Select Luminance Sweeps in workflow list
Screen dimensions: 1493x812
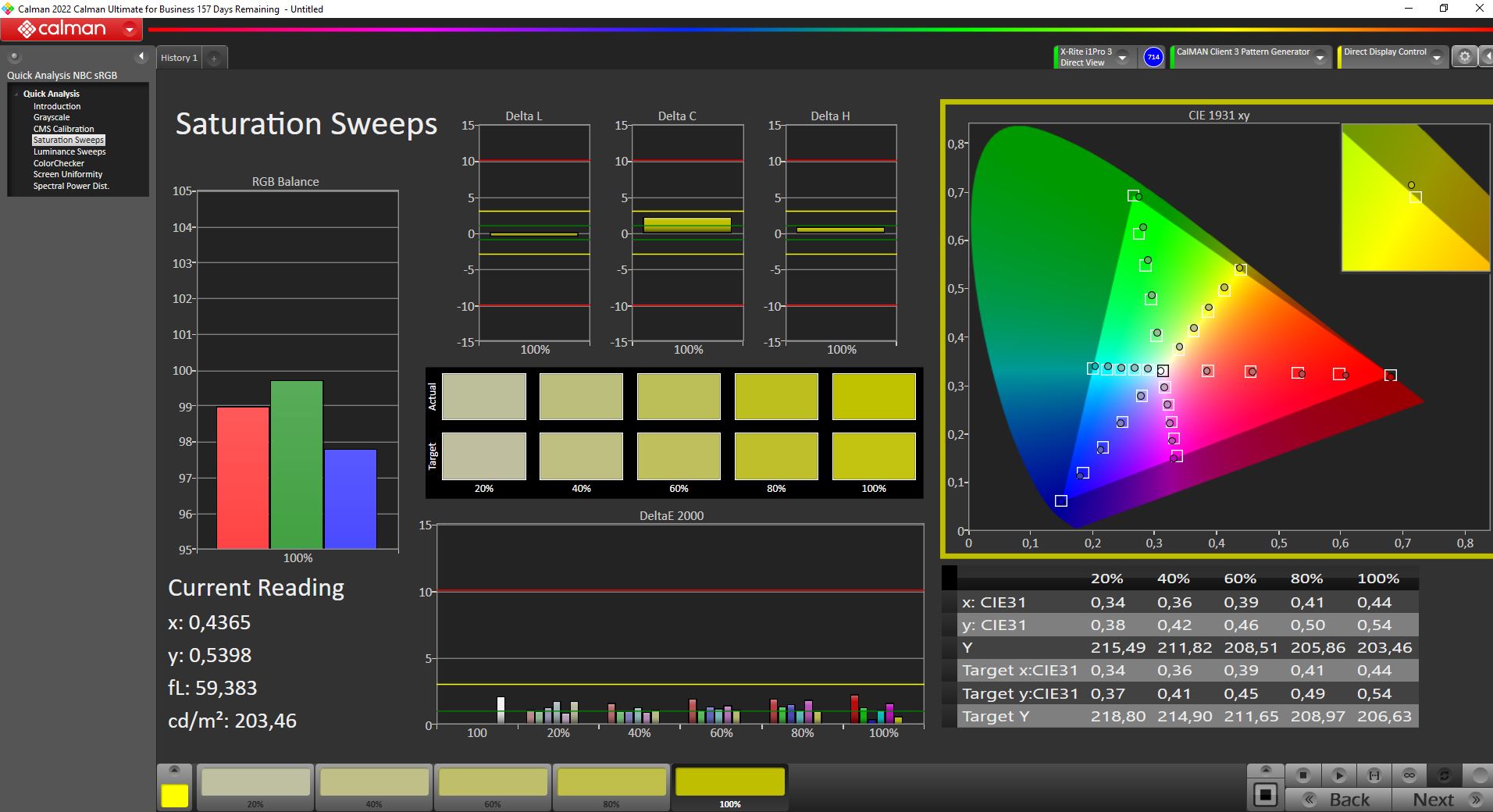point(69,151)
